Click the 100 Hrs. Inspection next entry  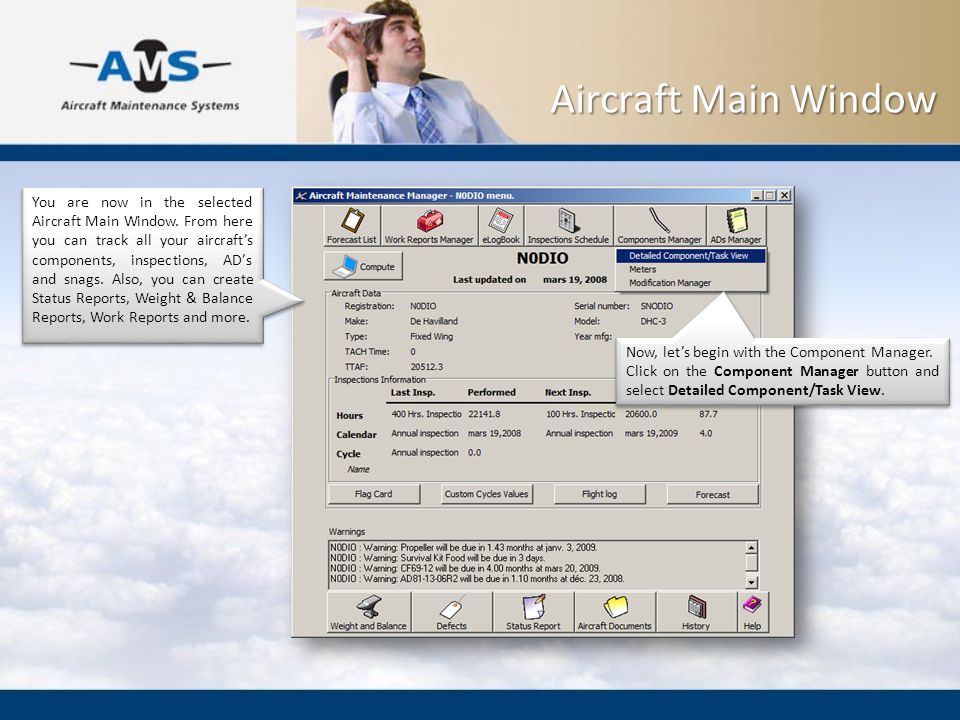[580, 414]
